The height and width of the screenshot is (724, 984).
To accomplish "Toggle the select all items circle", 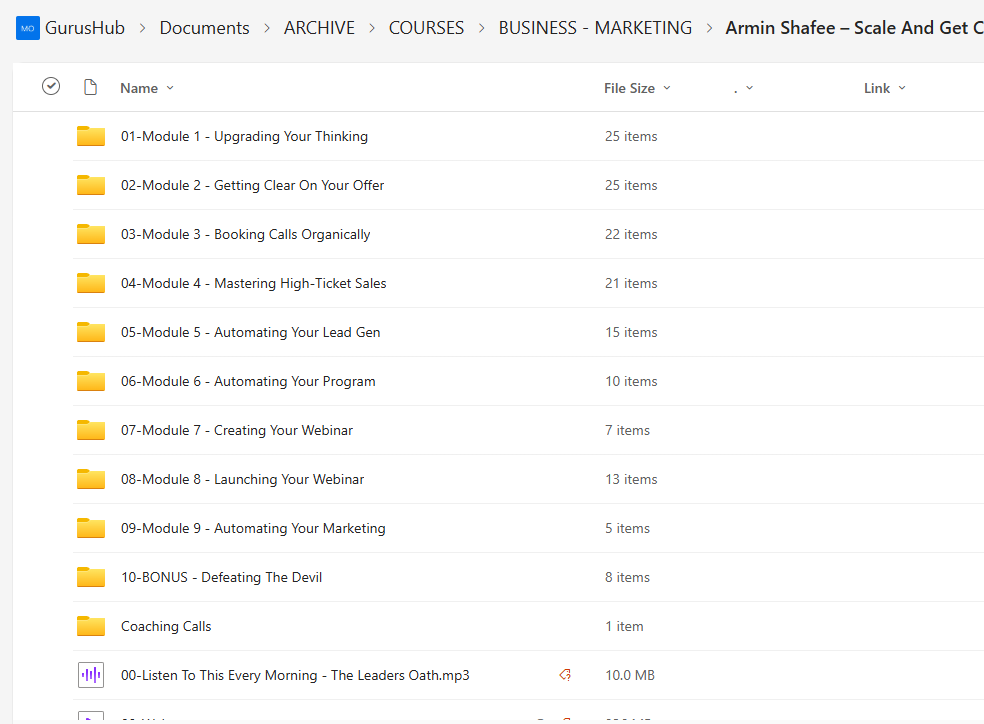I will pyautogui.click(x=51, y=87).
